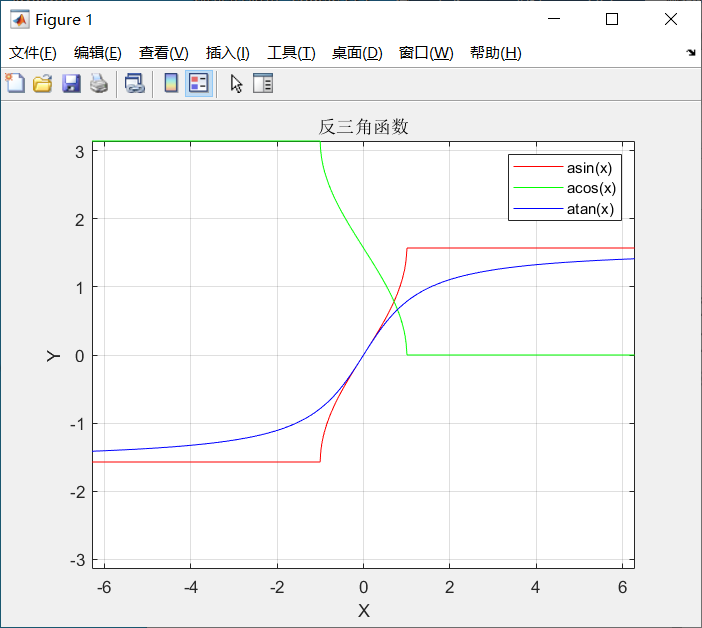Click the New Figure toolbar icon
Screen dimensions: 702x628
(15, 83)
